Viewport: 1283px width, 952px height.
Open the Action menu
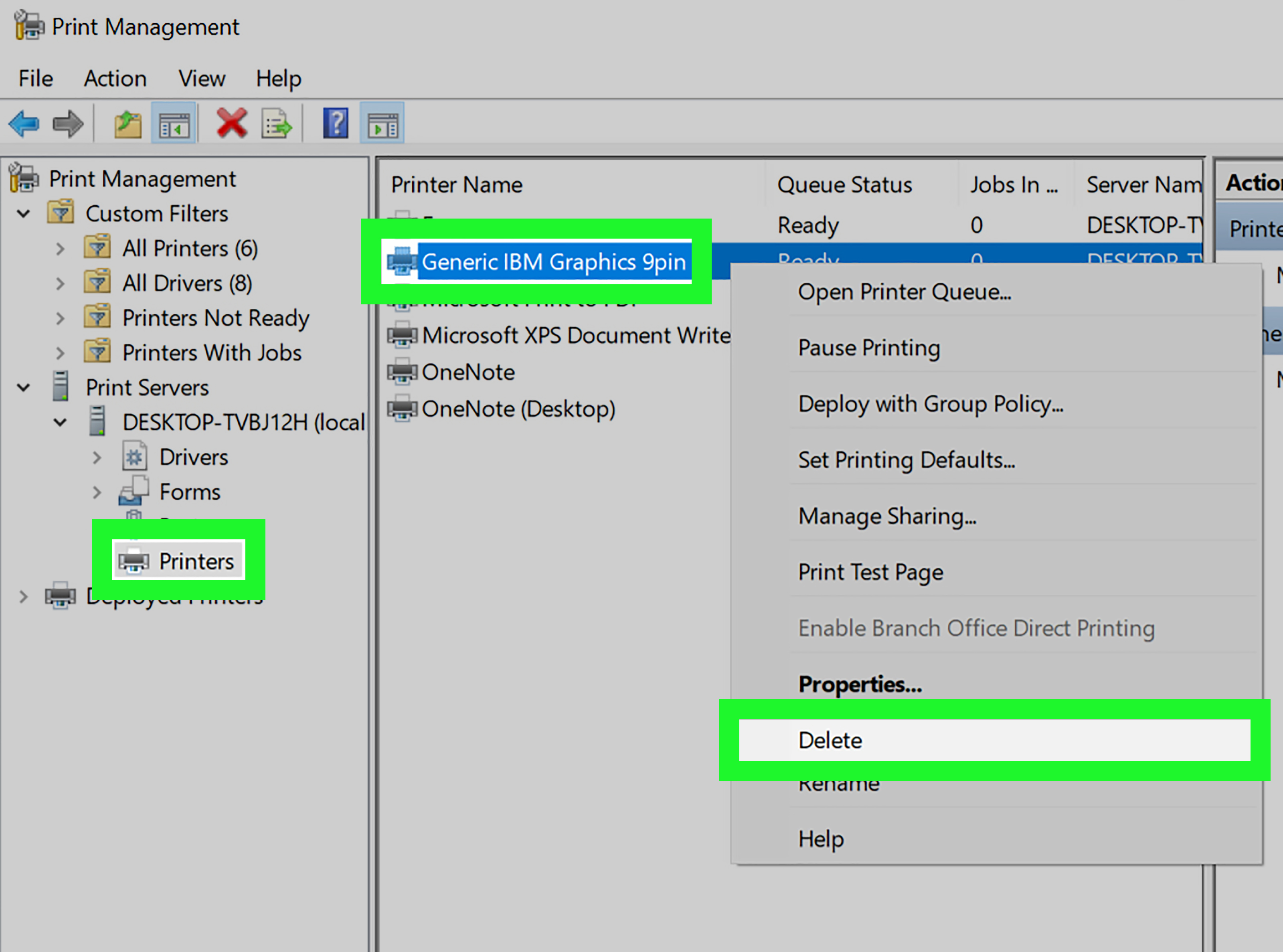(x=115, y=78)
